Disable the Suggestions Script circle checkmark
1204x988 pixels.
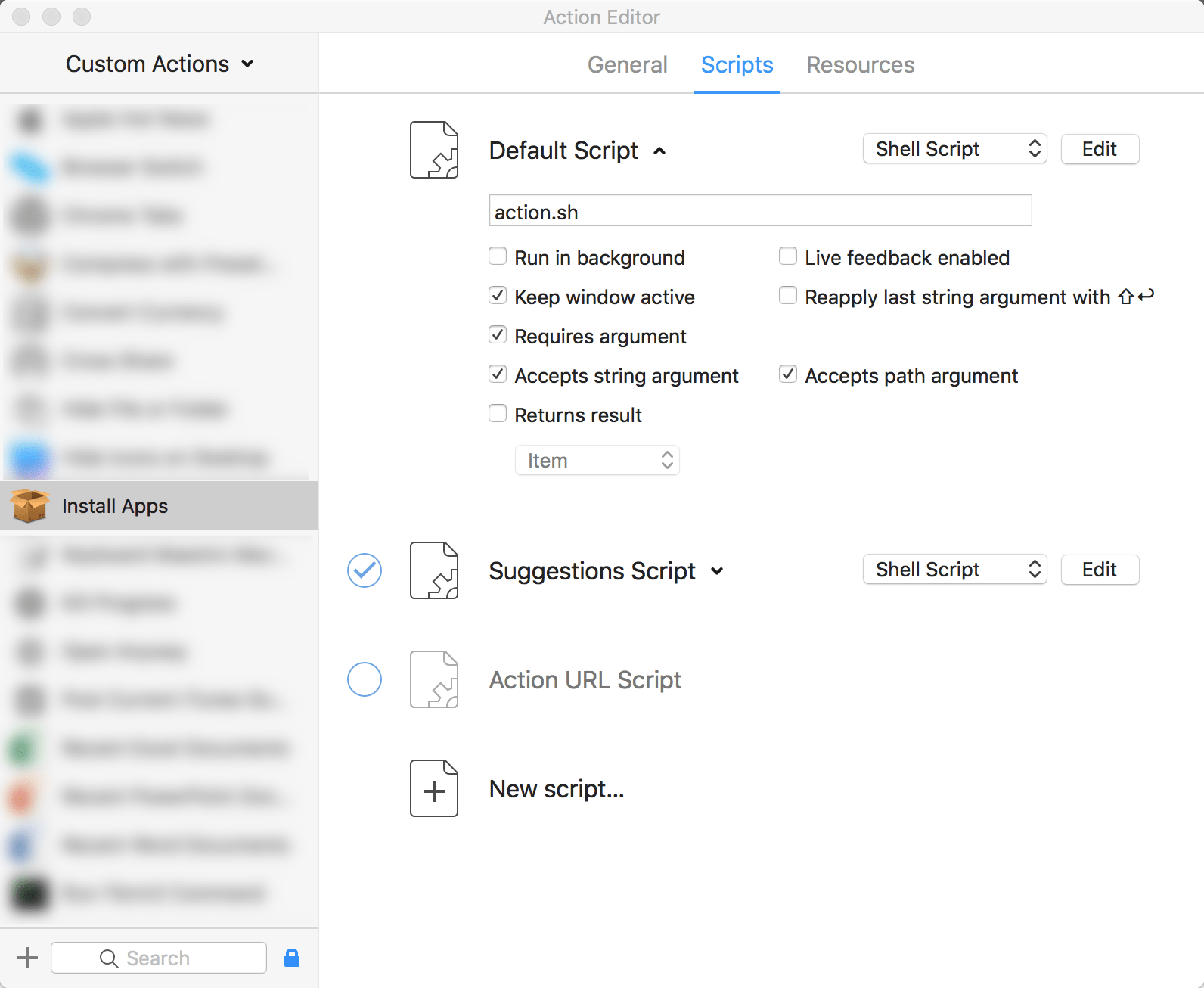(364, 570)
